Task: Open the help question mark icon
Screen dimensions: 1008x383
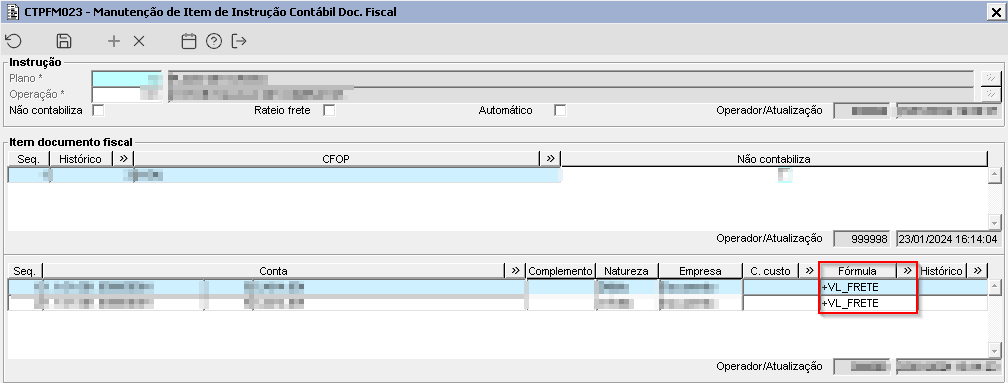Action: tap(213, 41)
